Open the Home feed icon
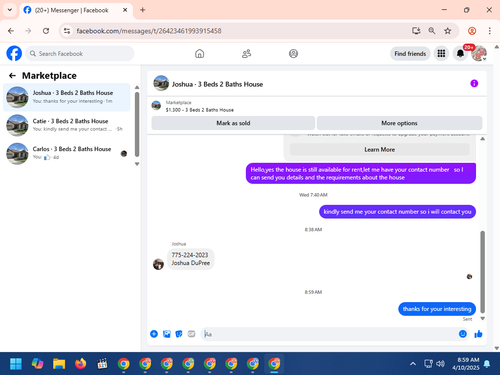 click(x=199, y=53)
